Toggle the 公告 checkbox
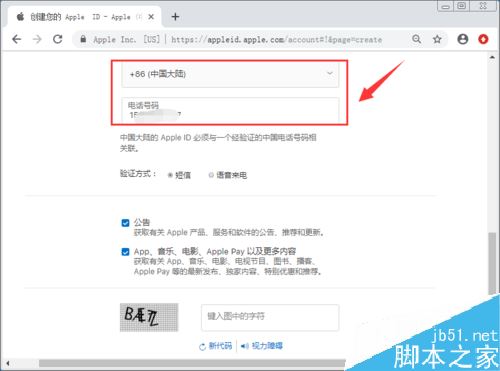 click(x=125, y=223)
